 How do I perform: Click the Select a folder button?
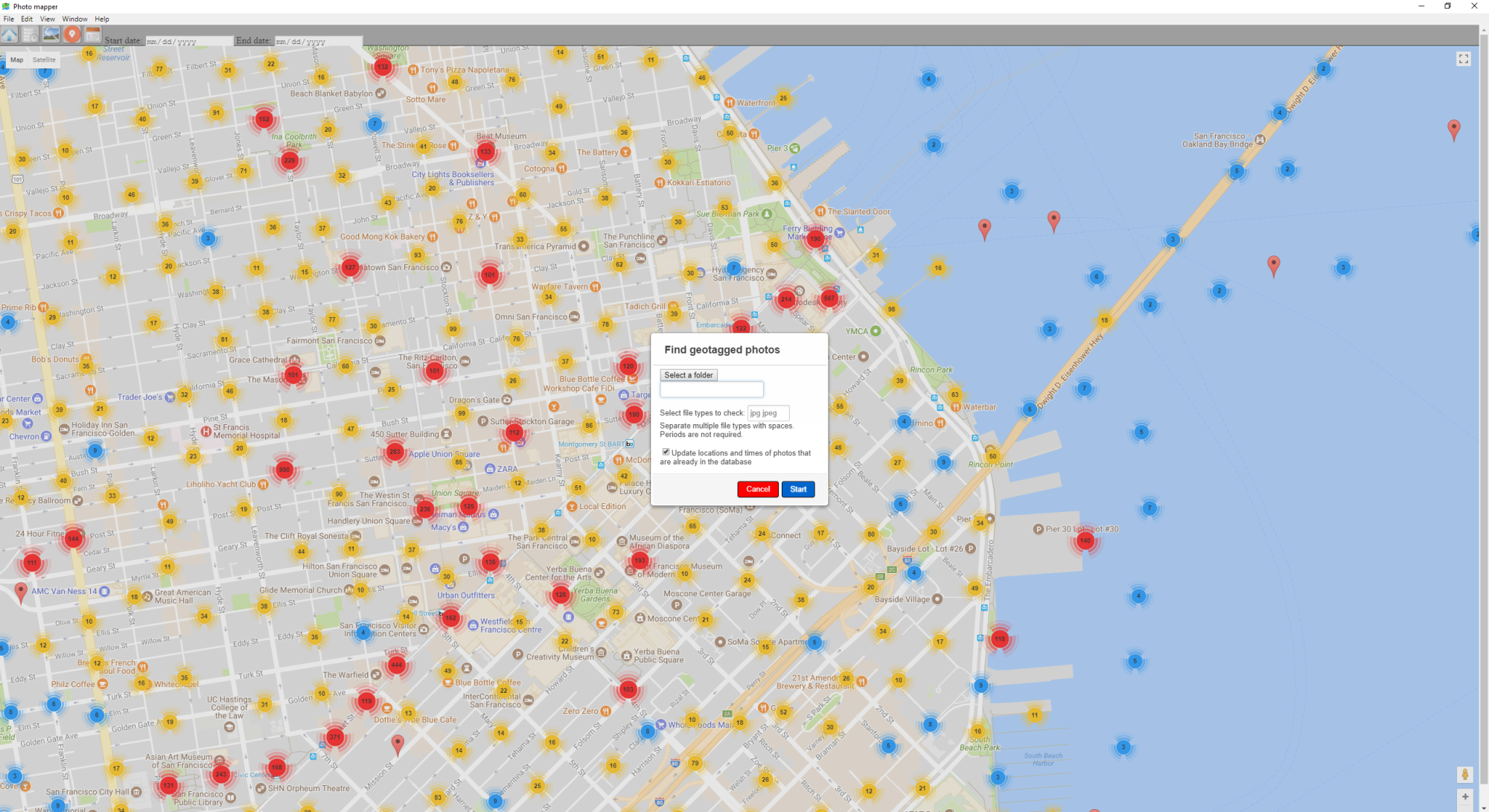point(688,375)
